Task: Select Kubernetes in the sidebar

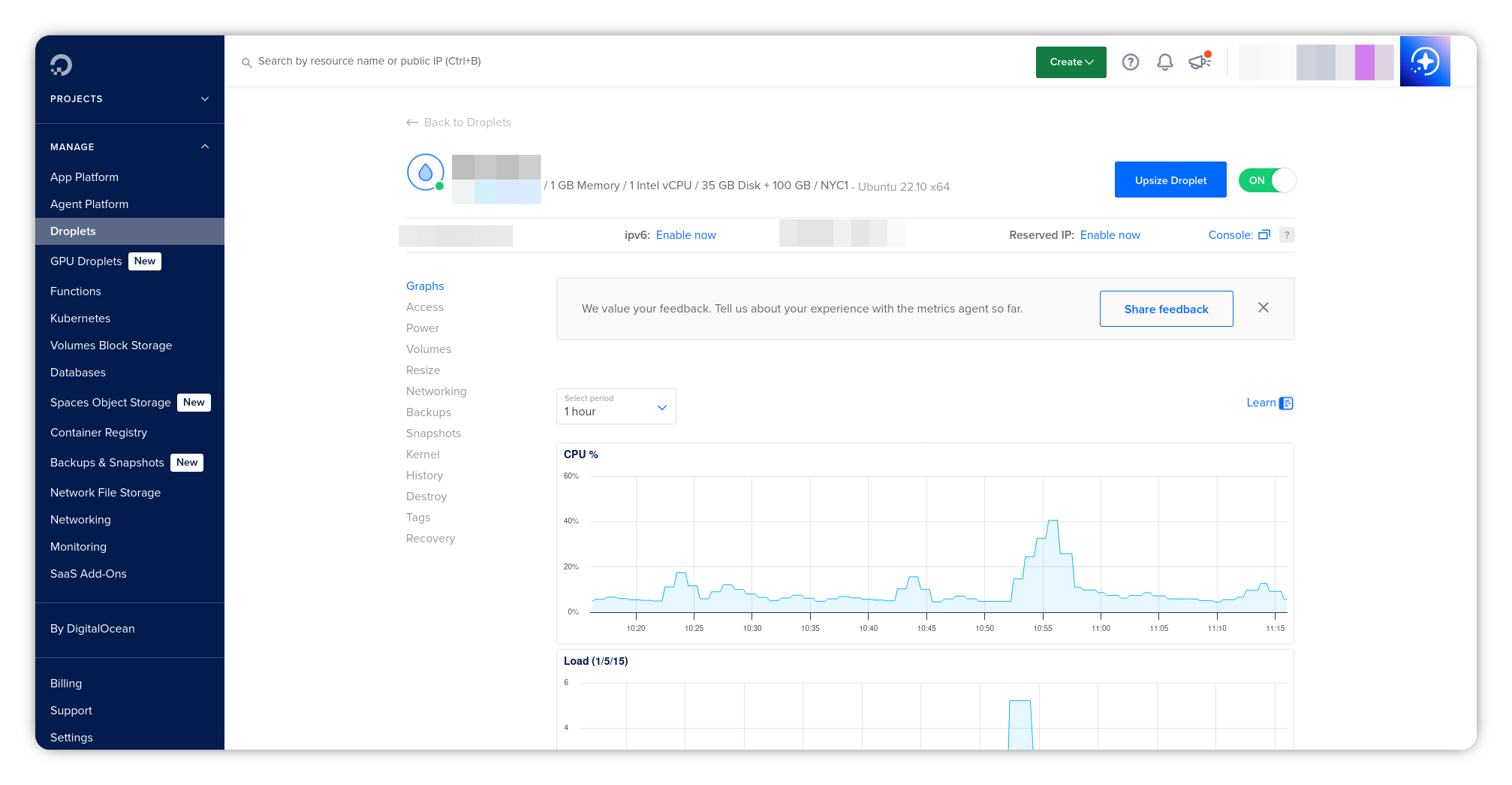Action: tap(80, 319)
